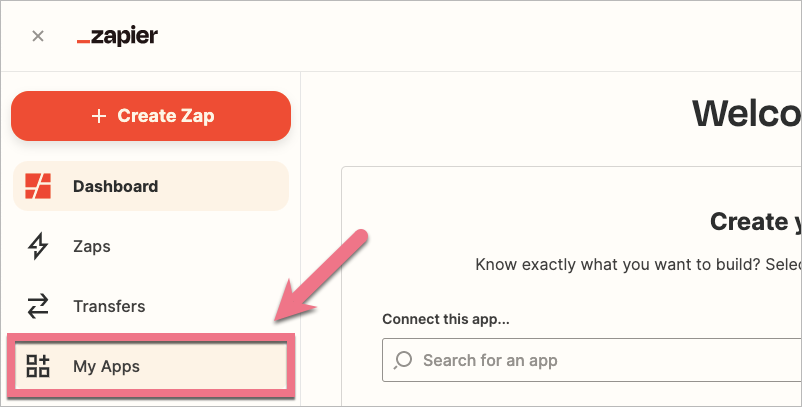
Task: Click the plus icon on Create Zap
Action: click(98, 116)
